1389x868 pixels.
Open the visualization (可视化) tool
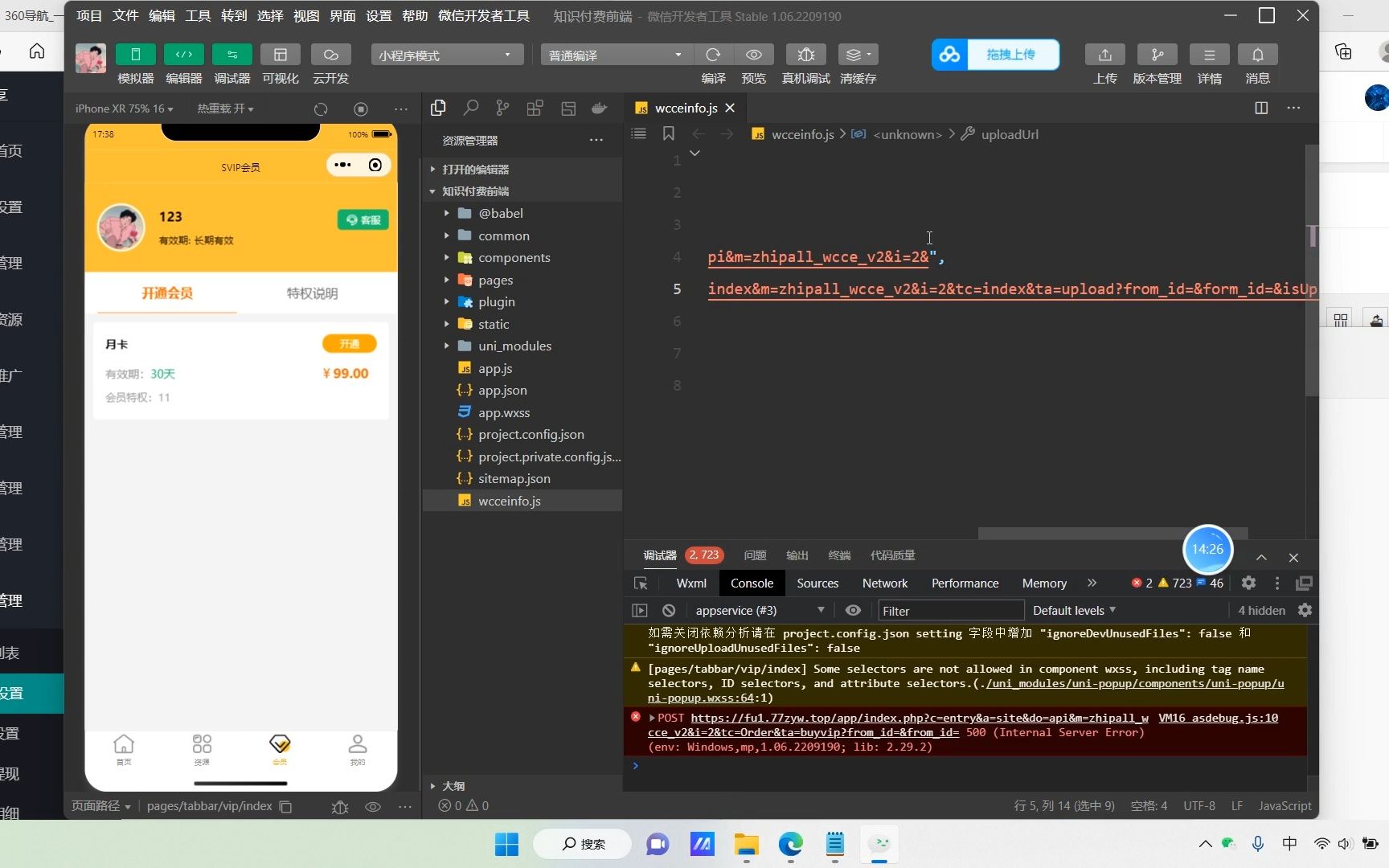280,55
